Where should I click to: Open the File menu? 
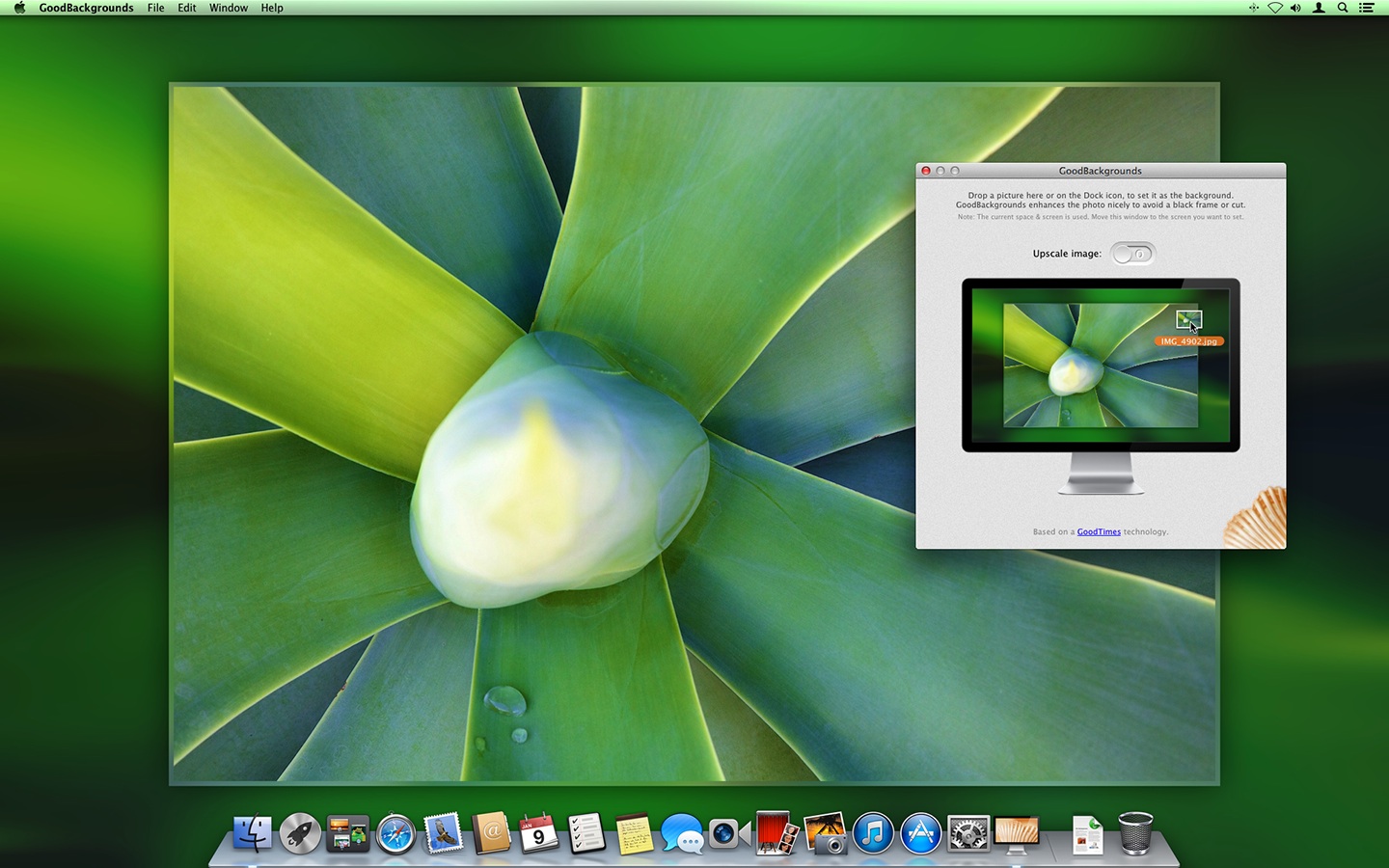(155, 8)
